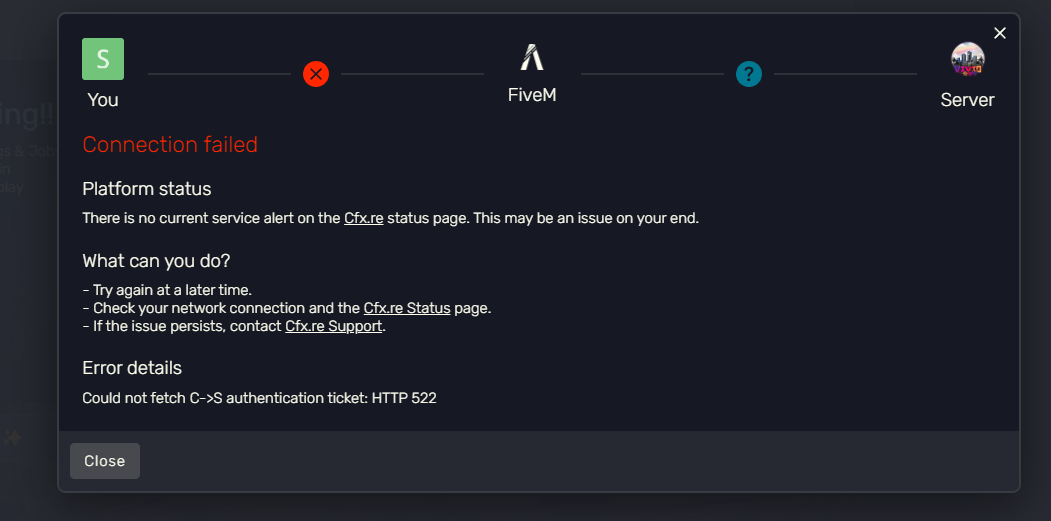Click the sparkle icon behind the dialog
This screenshot has width=1051, height=521.
[12, 437]
